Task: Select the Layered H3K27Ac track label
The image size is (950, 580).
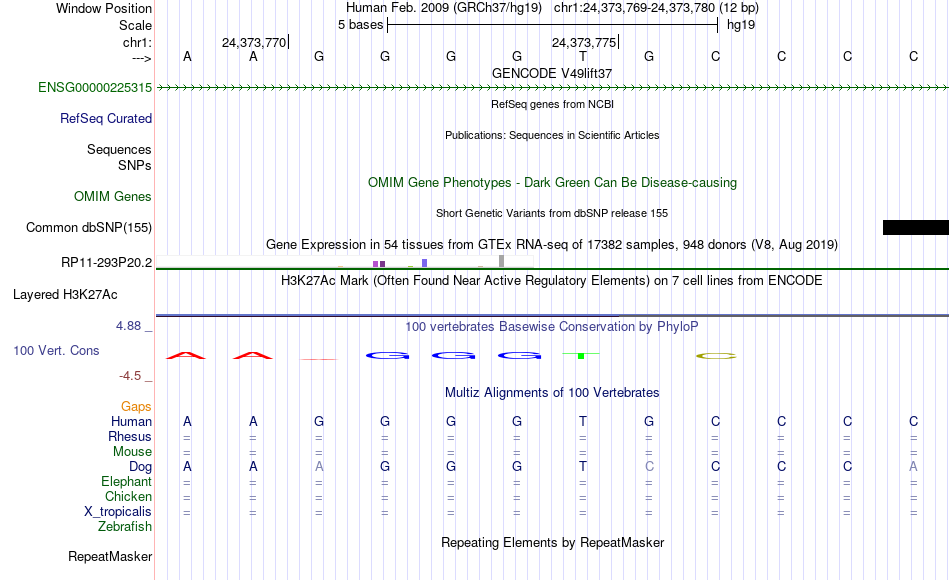Action: coord(65,295)
